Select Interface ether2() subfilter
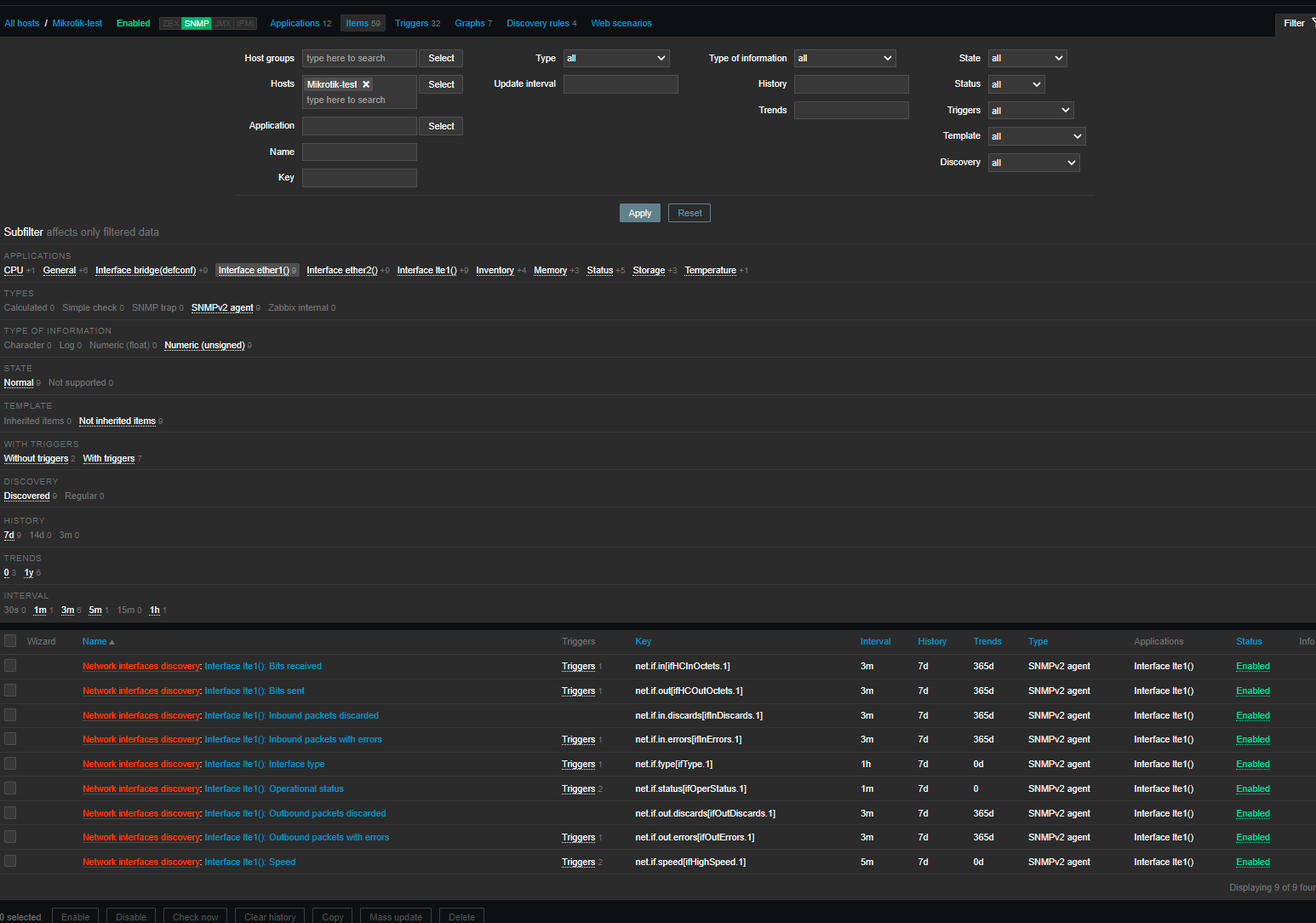The width and height of the screenshot is (1316, 923). coord(342,270)
